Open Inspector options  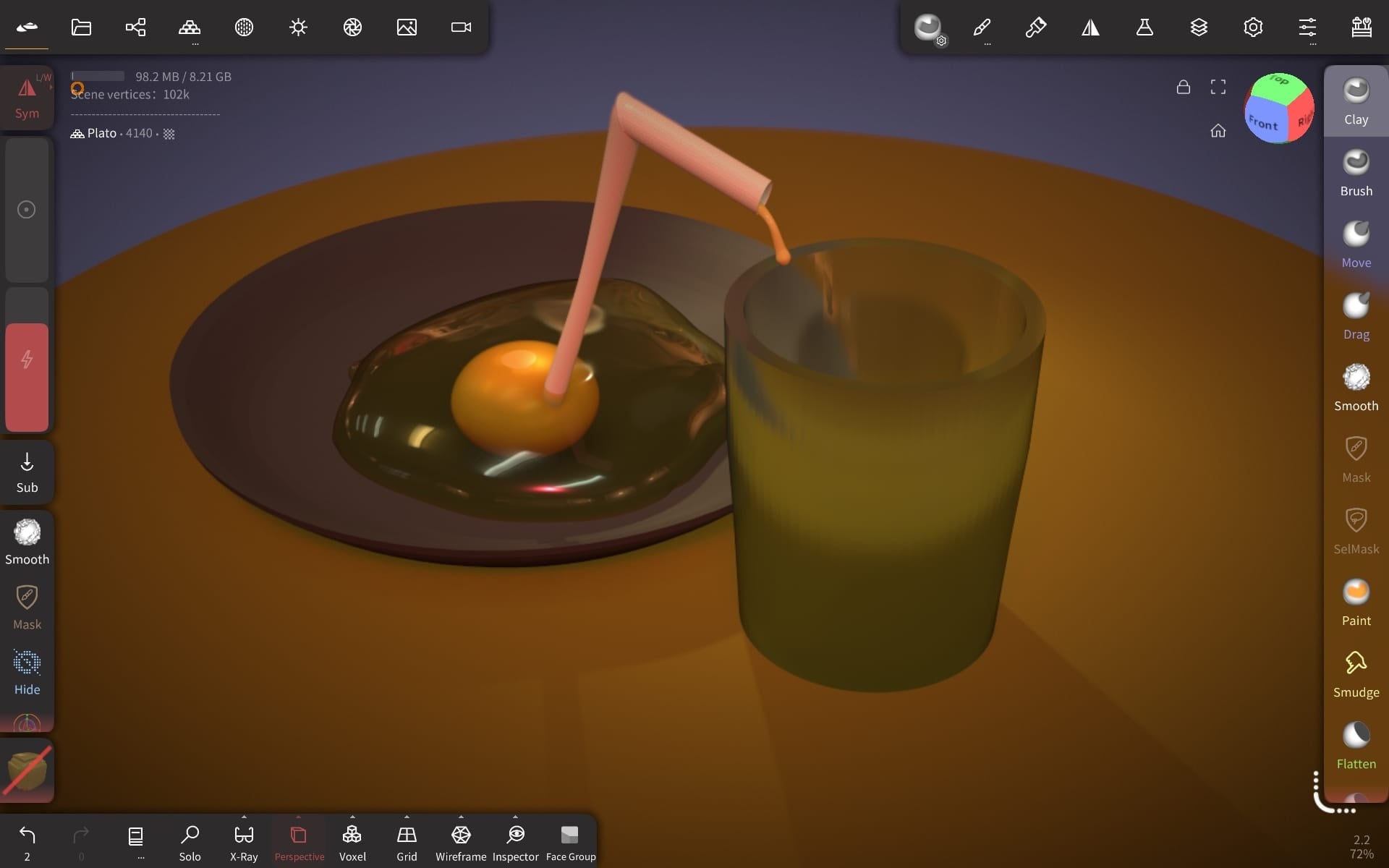pyautogui.click(x=515, y=843)
